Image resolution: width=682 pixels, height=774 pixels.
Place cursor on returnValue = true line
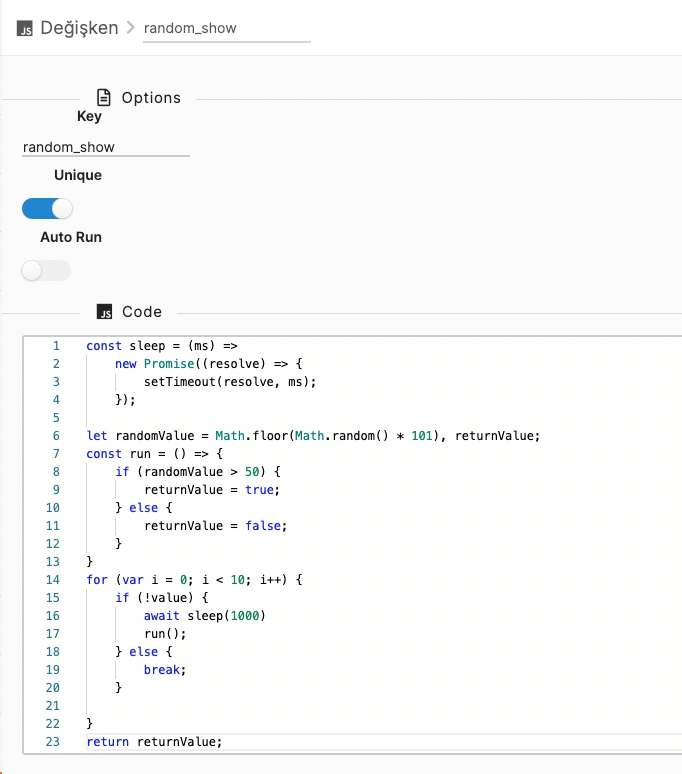pos(212,489)
